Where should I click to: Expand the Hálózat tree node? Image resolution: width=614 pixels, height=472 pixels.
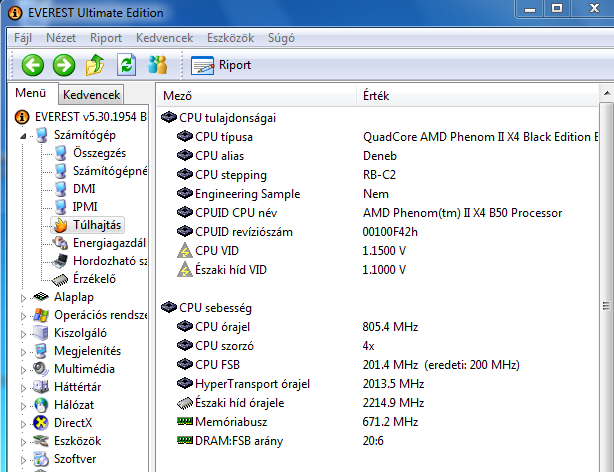click(x=23, y=406)
